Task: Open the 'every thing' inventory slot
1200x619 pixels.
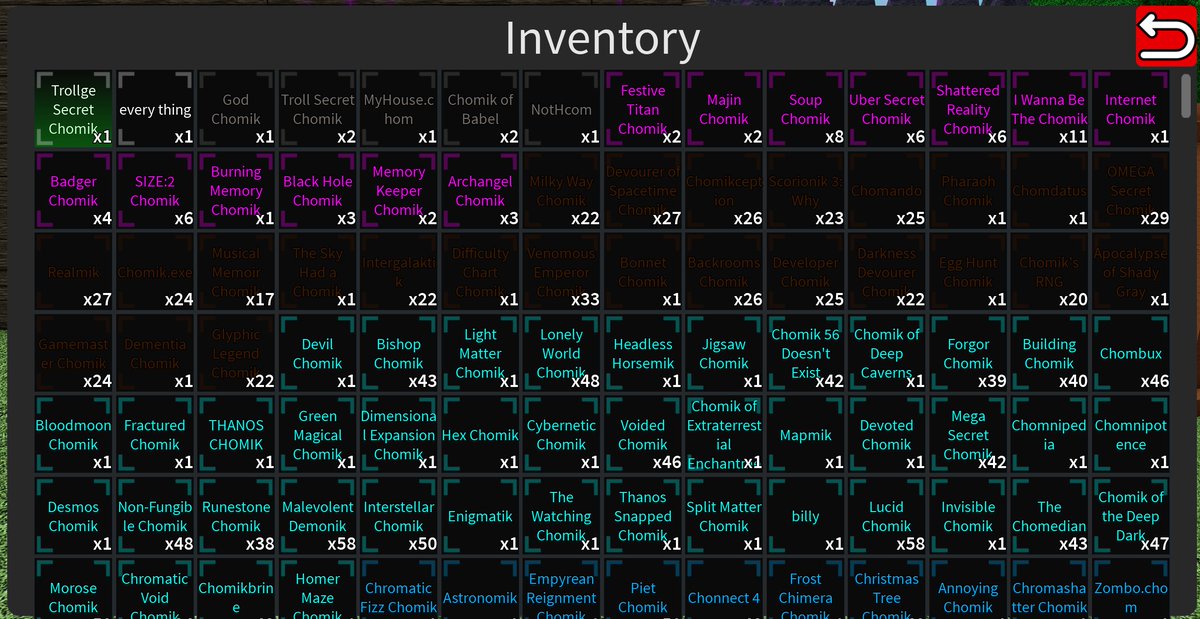Action: pos(155,109)
